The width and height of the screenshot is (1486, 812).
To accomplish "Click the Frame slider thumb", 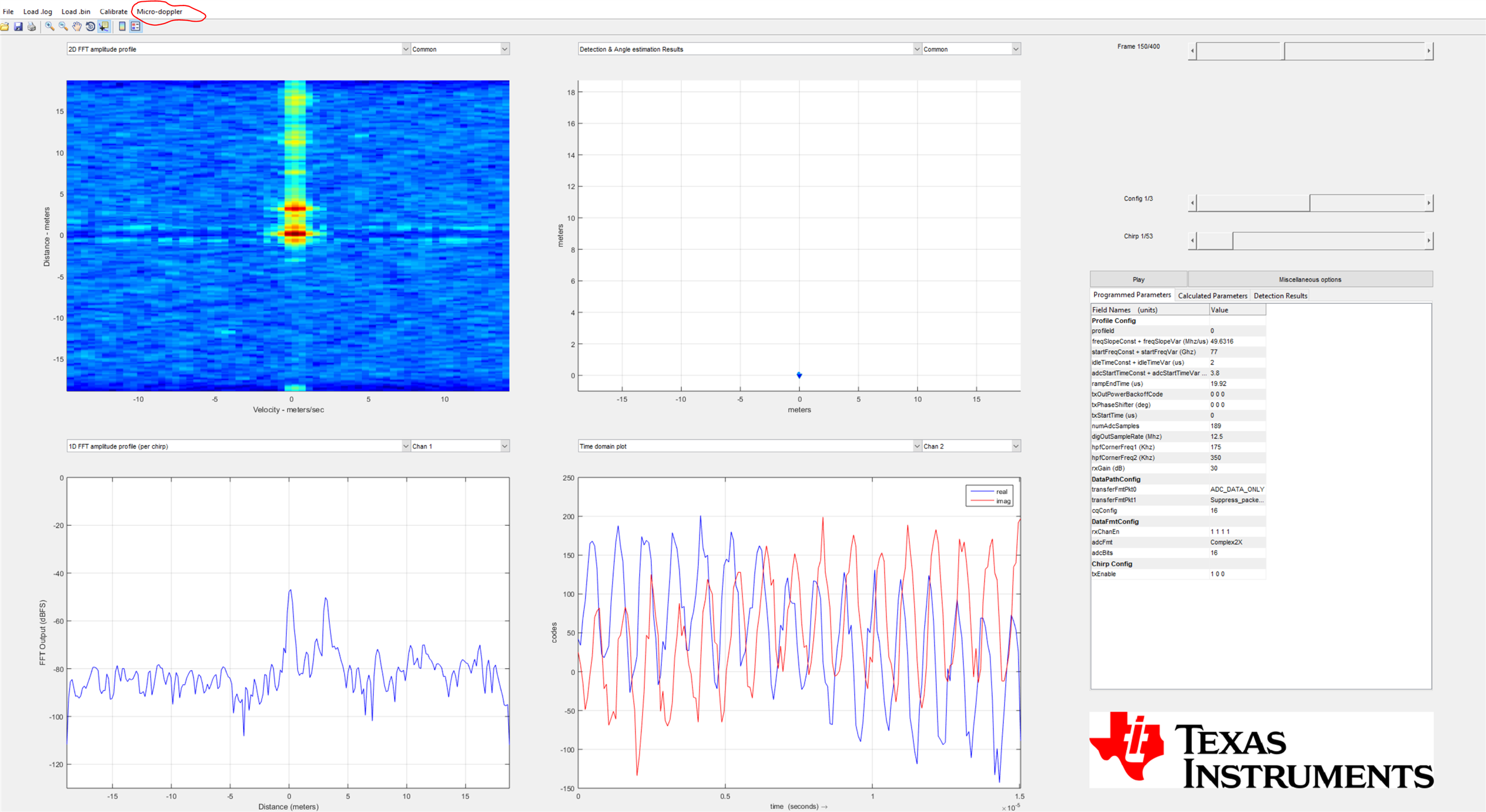I will pos(1283,51).
